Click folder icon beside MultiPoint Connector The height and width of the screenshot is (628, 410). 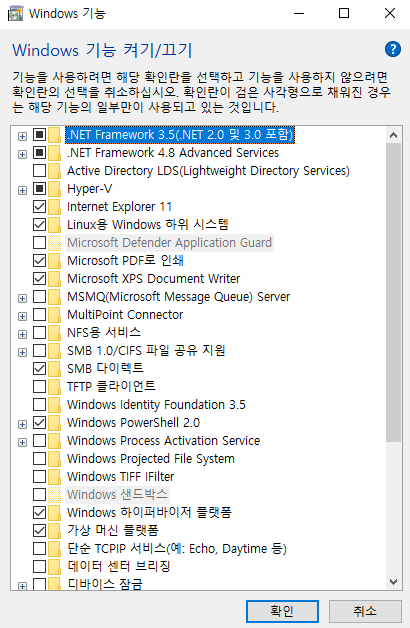click(54, 314)
